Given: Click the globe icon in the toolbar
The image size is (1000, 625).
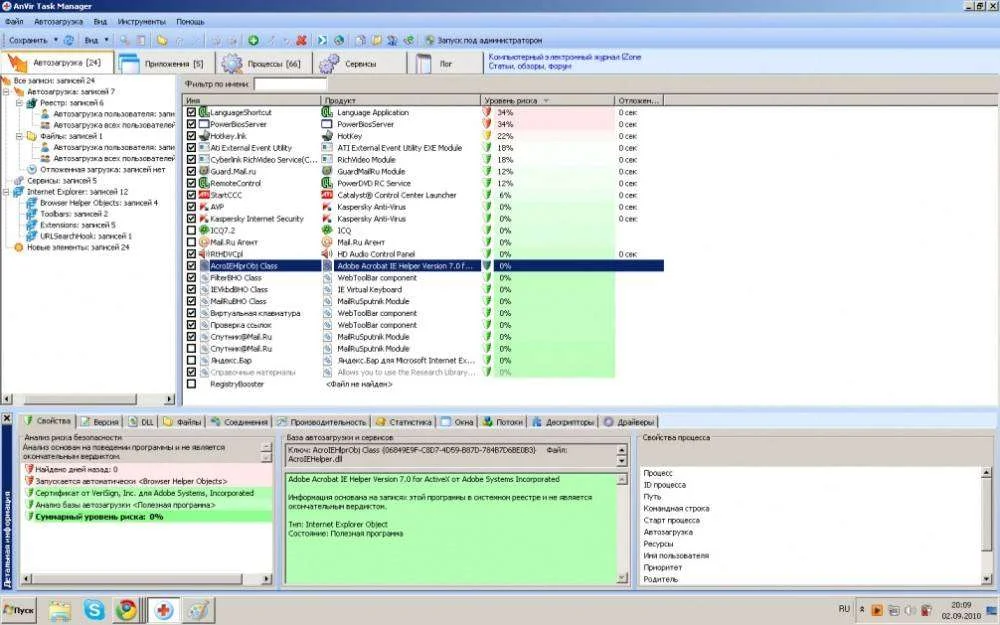Looking at the screenshot, I should point(339,40).
